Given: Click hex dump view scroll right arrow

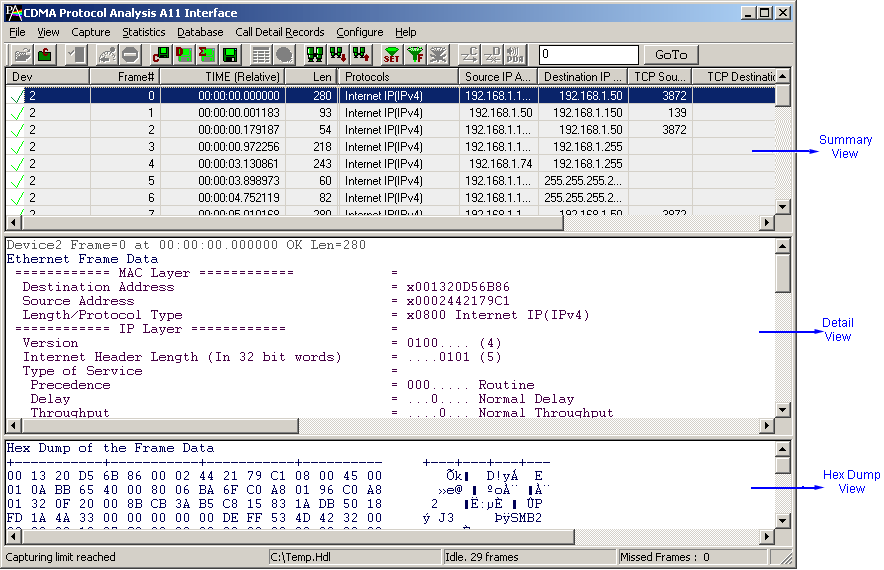Looking at the screenshot, I should pyautogui.click(x=767, y=537).
